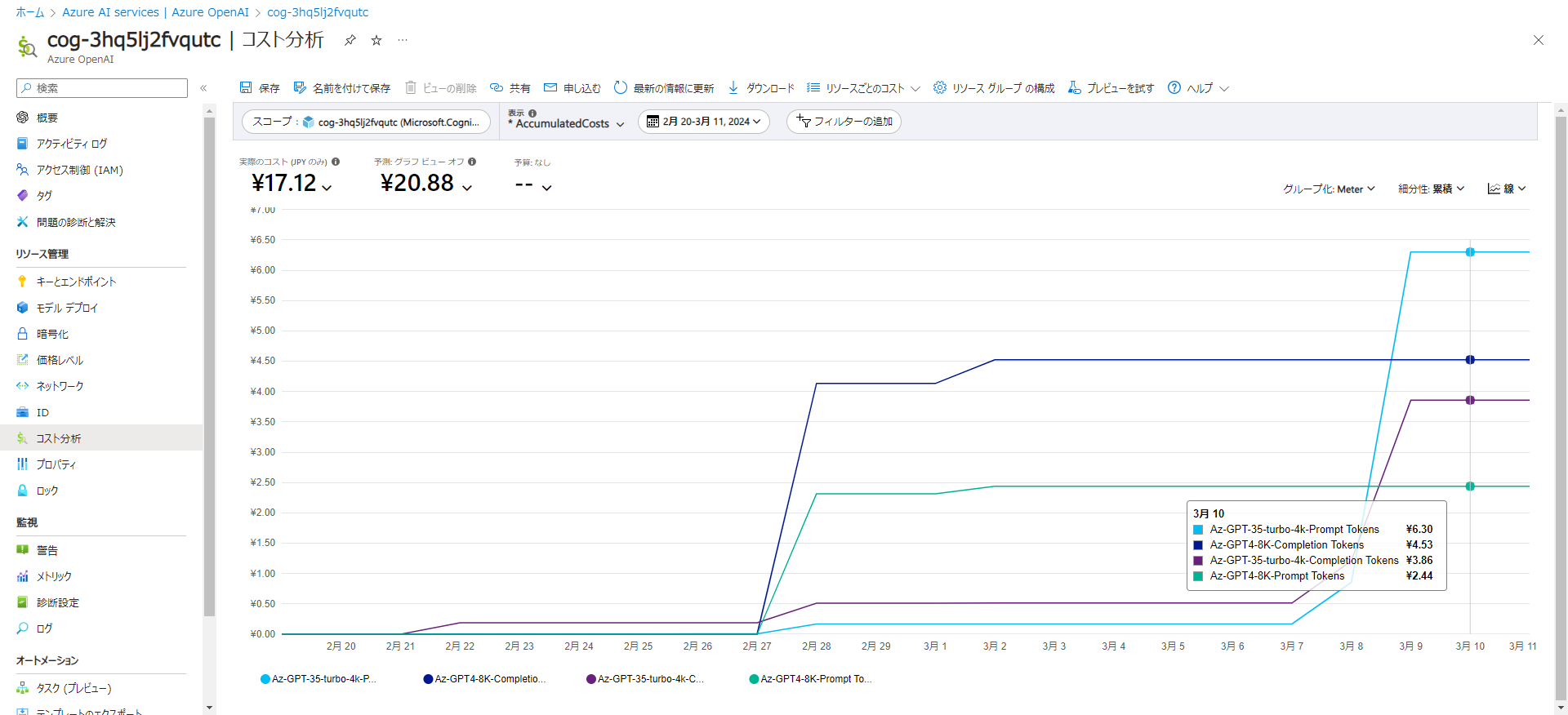Click フィルターの追加 add filter button

click(x=844, y=122)
